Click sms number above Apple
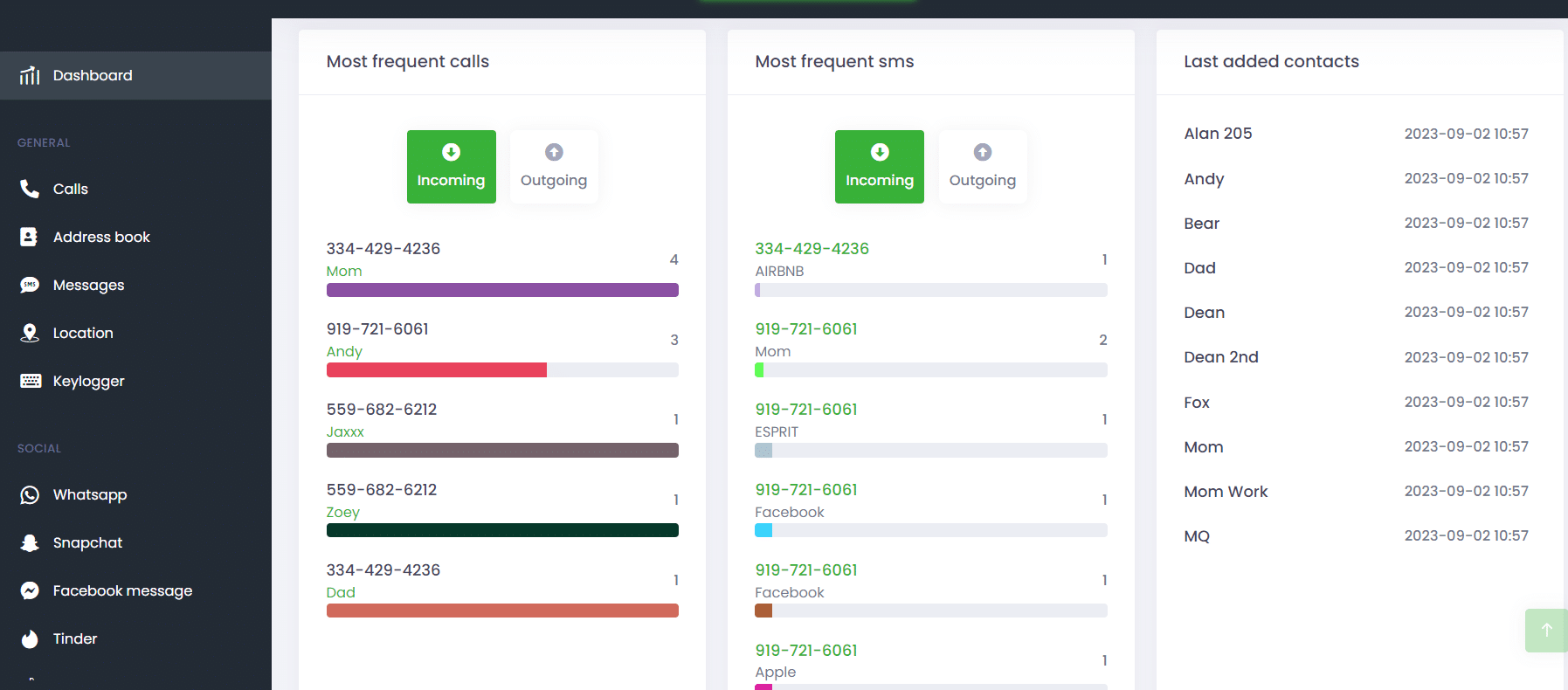The height and width of the screenshot is (690, 1568). click(806, 651)
